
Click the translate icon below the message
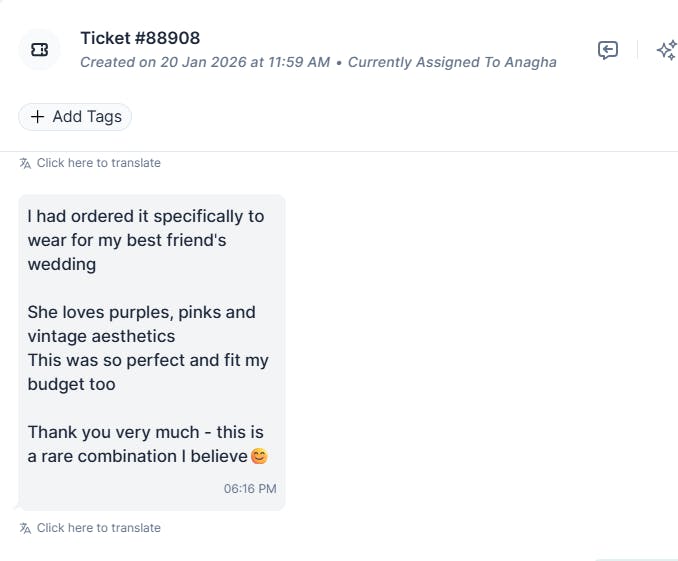coord(26,528)
